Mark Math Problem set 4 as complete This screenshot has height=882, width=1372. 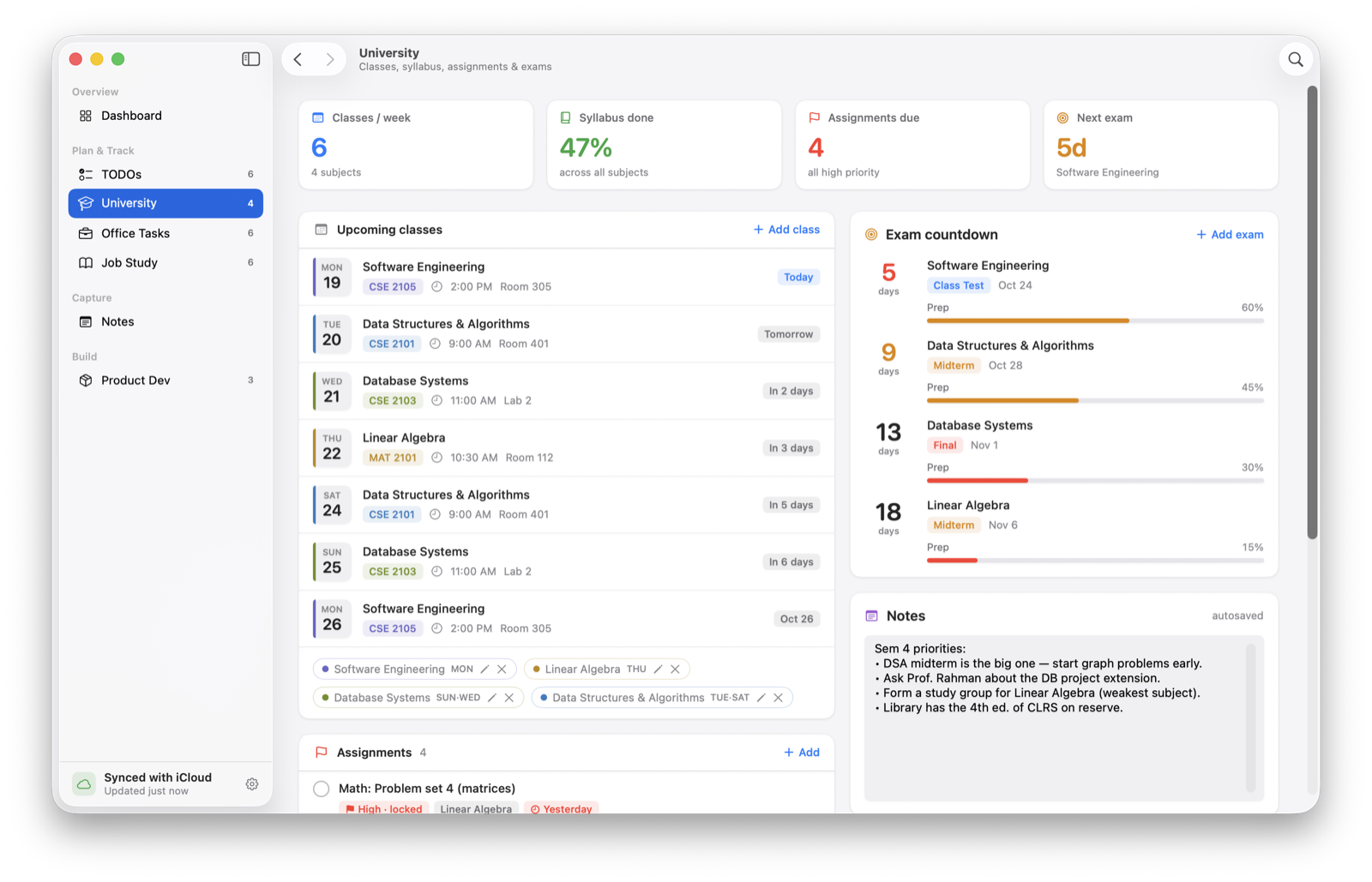(x=322, y=789)
